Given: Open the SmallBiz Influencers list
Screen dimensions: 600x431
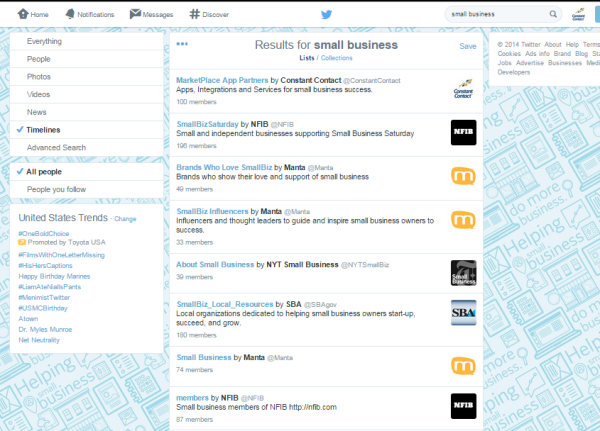Looking at the screenshot, I should tap(212, 212).
